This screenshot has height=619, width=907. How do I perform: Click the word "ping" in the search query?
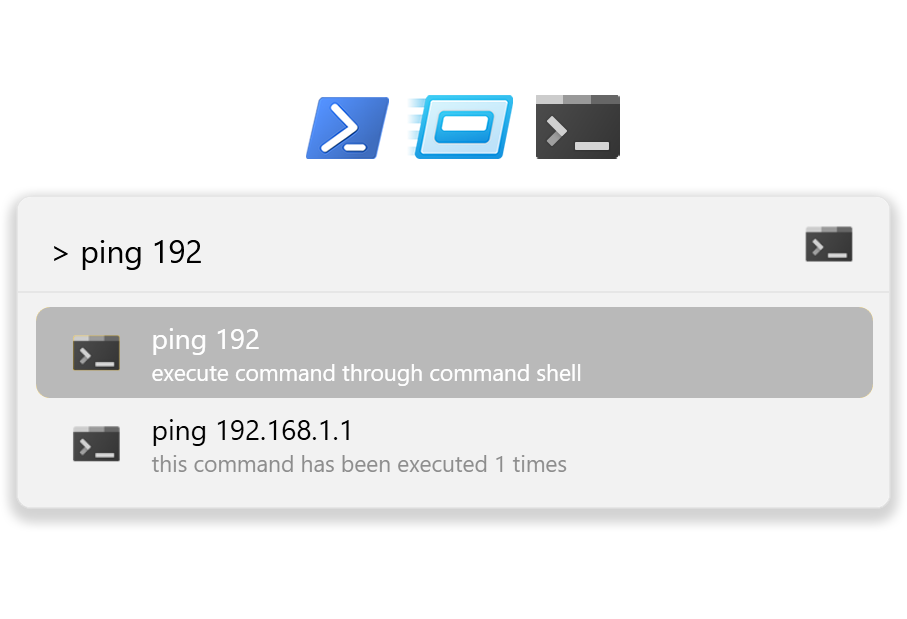point(111,254)
